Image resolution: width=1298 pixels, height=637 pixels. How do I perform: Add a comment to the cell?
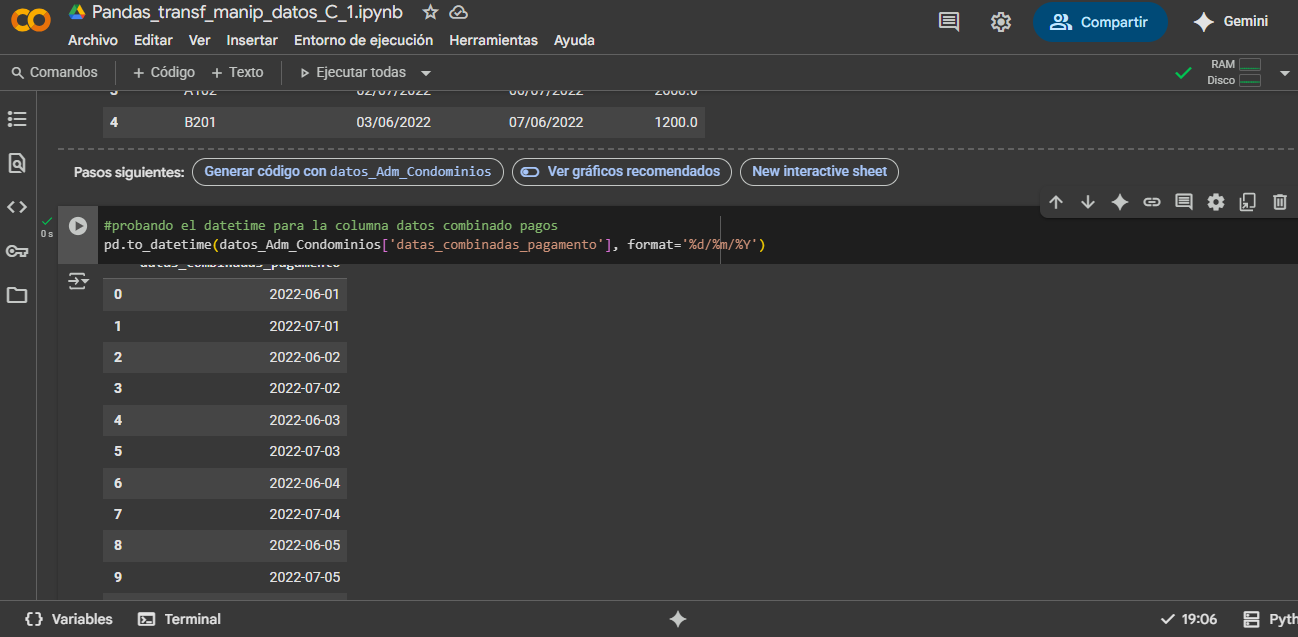pyautogui.click(x=1184, y=202)
